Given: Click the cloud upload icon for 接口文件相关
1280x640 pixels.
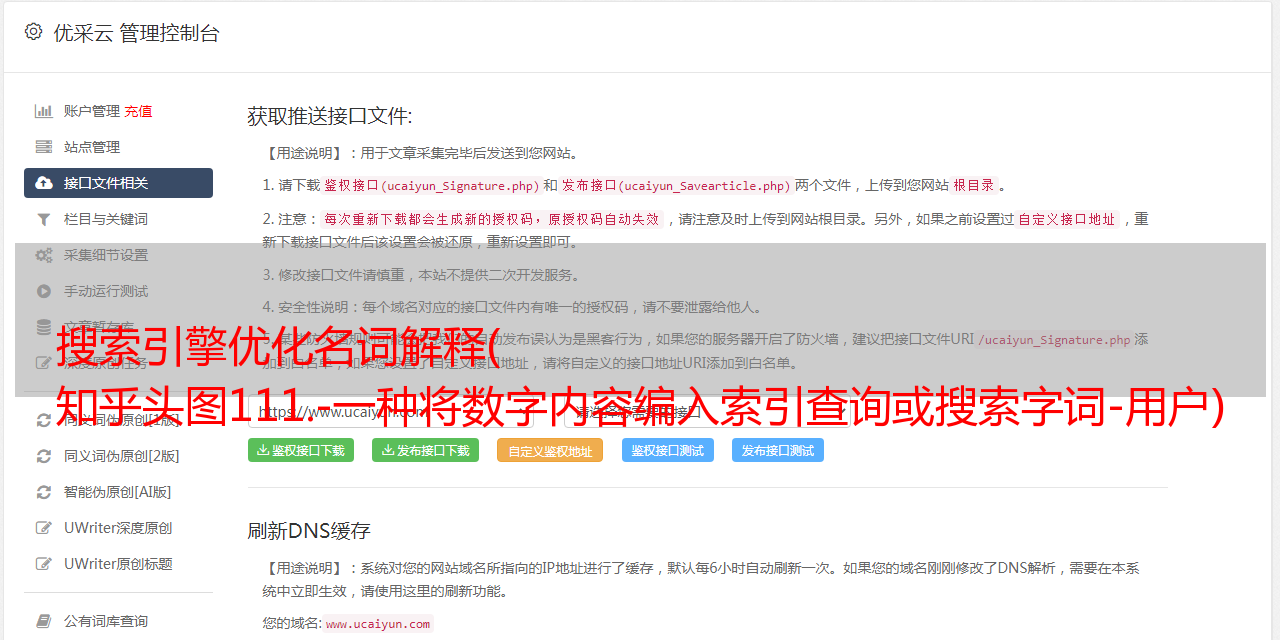Looking at the screenshot, I should pyautogui.click(x=44, y=183).
